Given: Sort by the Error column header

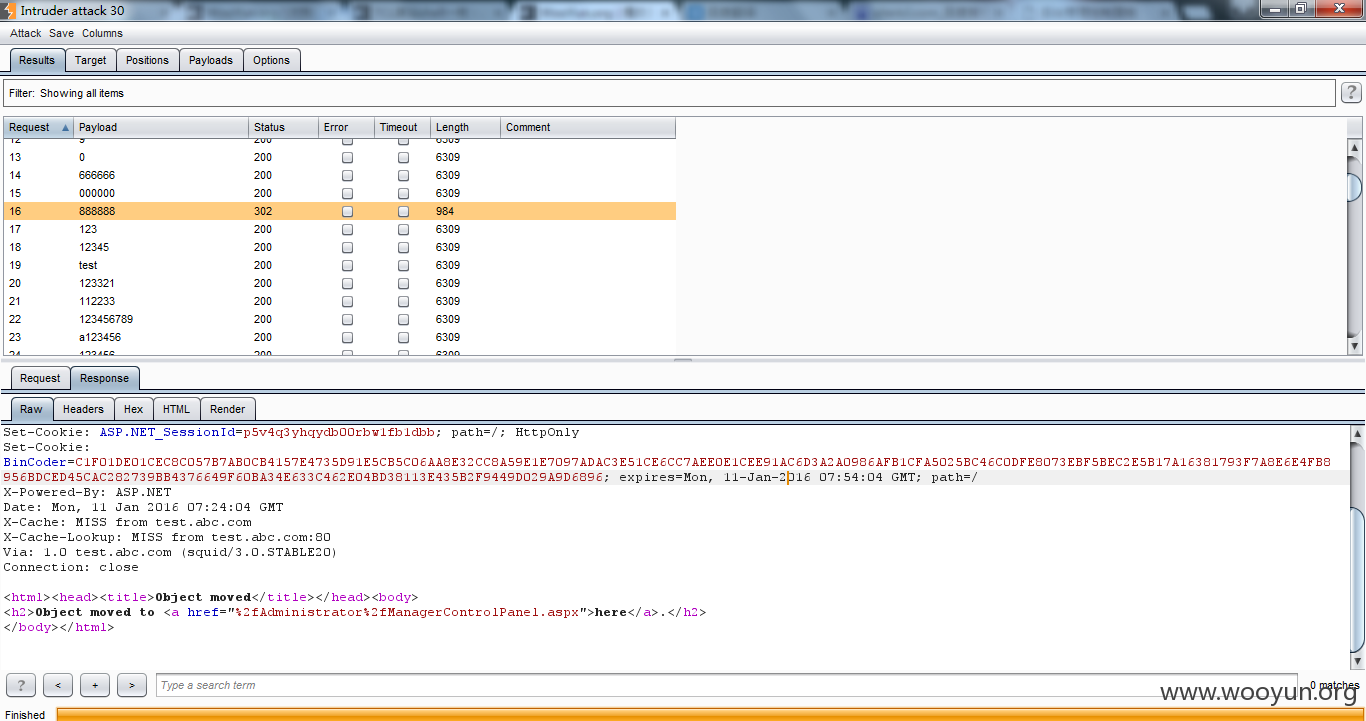Looking at the screenshot, I should [x=346, y=127].
